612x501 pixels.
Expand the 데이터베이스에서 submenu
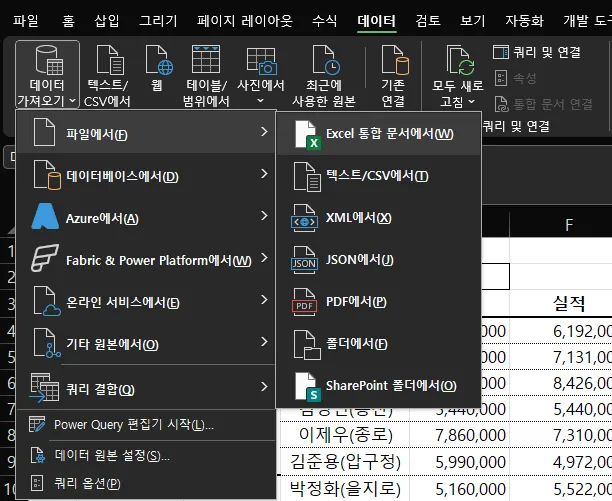click(x=148, y=177)
